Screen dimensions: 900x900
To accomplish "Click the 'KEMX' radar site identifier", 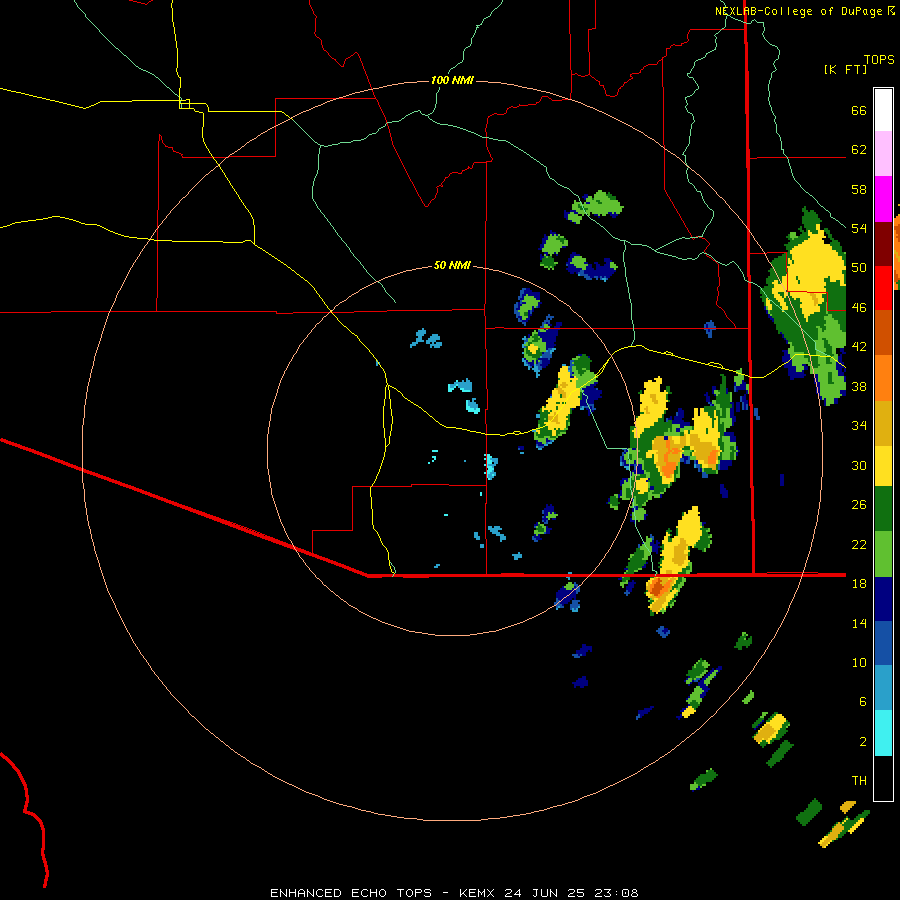I will coord(479,893).
